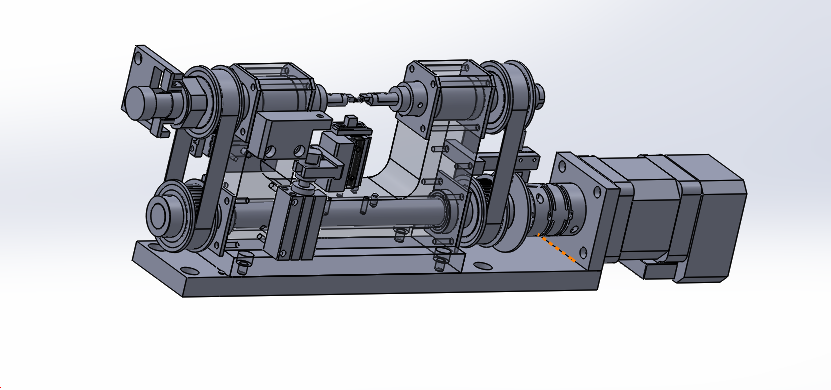
Task: Pick the orange dashed highlighted edge
Action: coord(557,249)
